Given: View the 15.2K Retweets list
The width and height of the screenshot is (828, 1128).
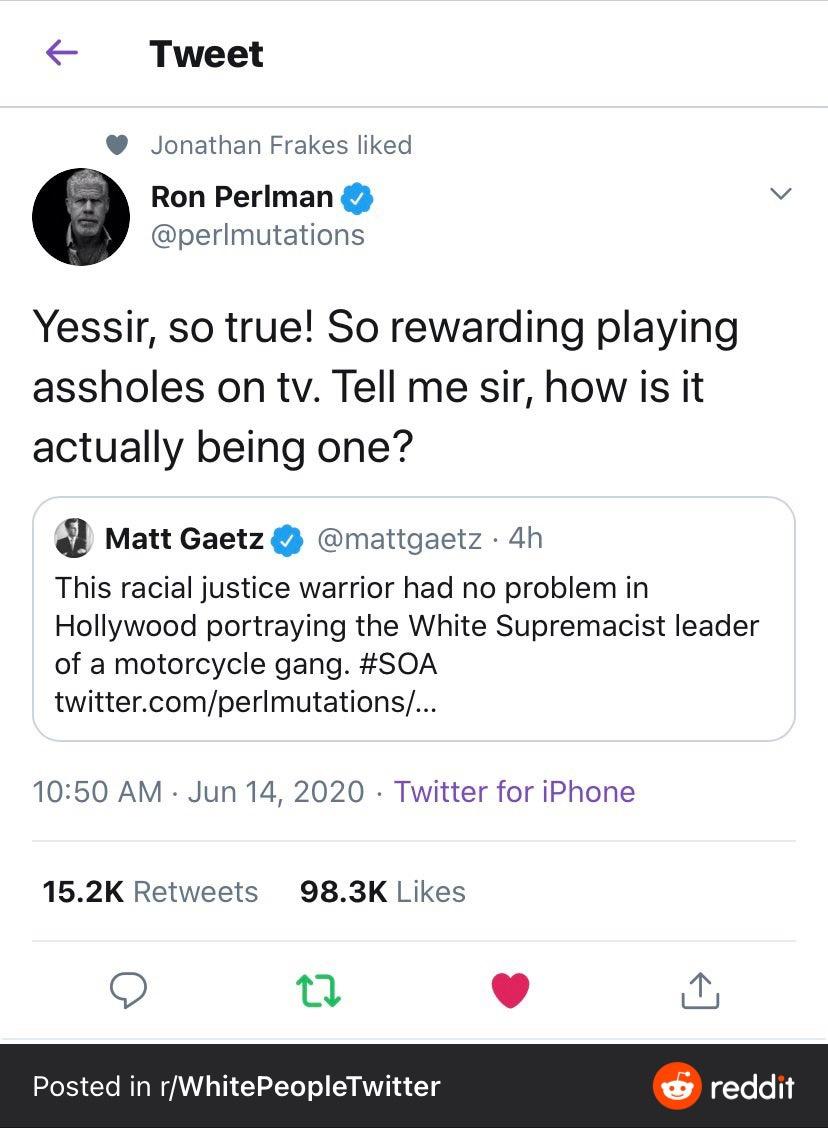Looking at the screenshot, I should (x=150, y=892).
